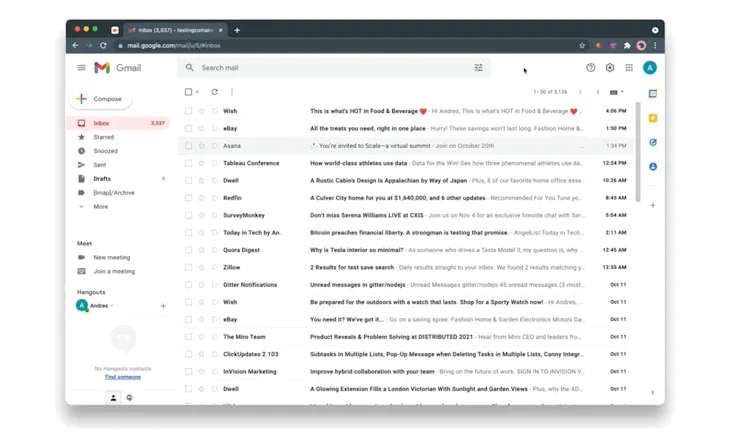Open the Inbox folder
732x439 pixels.
click(120, 123)
